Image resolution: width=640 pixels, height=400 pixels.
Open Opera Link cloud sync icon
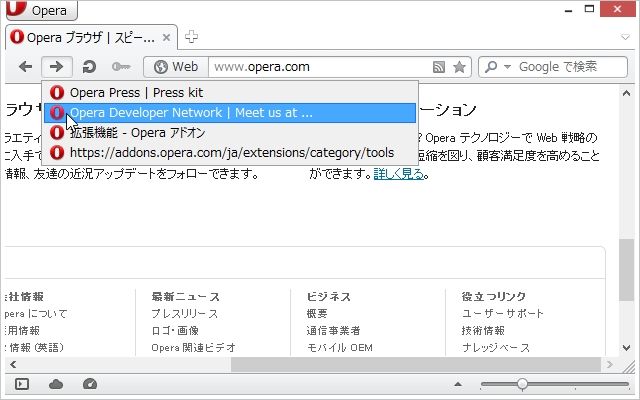(x=56, y=384)
